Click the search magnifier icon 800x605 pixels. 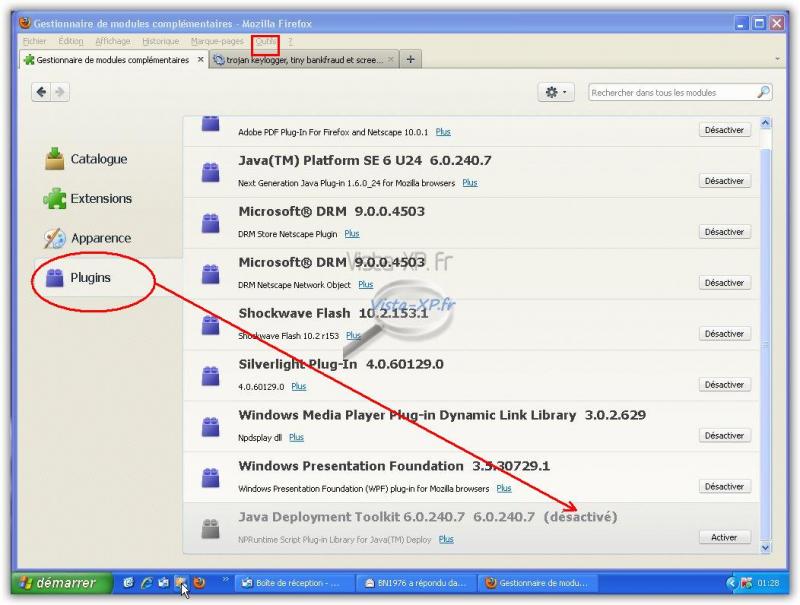(x=763, y=92)
